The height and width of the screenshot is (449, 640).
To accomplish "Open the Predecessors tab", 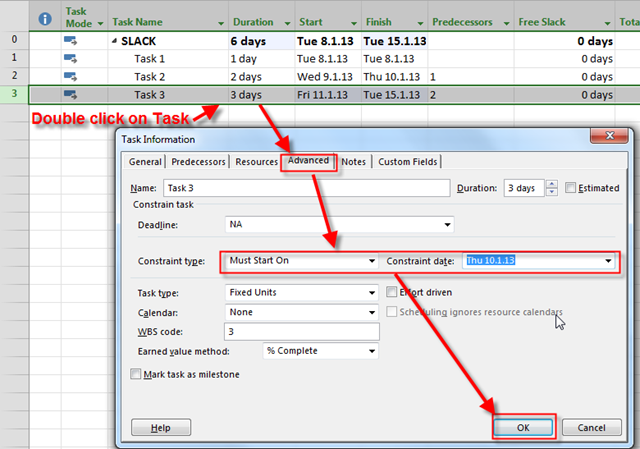I will 198,162.
